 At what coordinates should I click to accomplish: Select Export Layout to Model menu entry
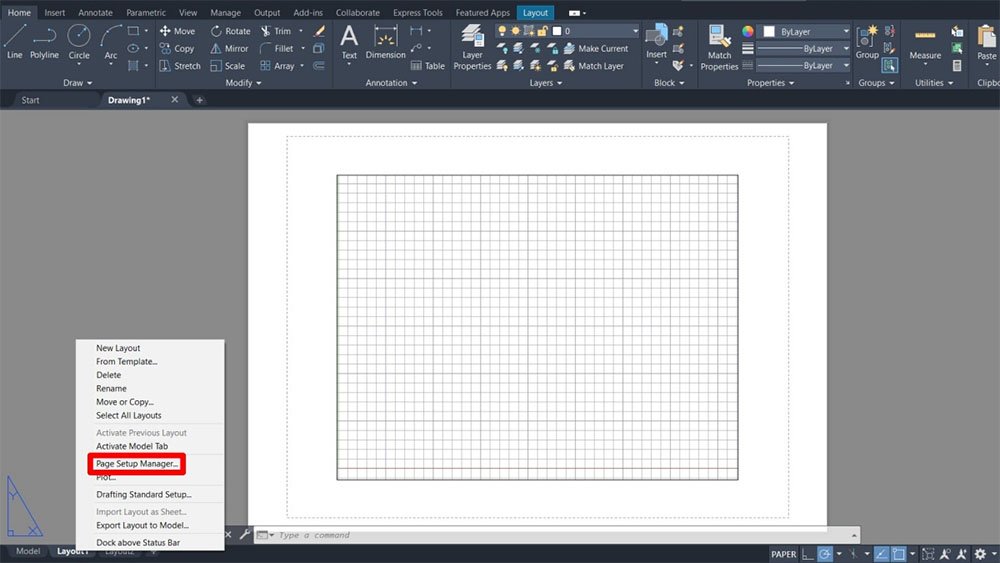point(142,525)
